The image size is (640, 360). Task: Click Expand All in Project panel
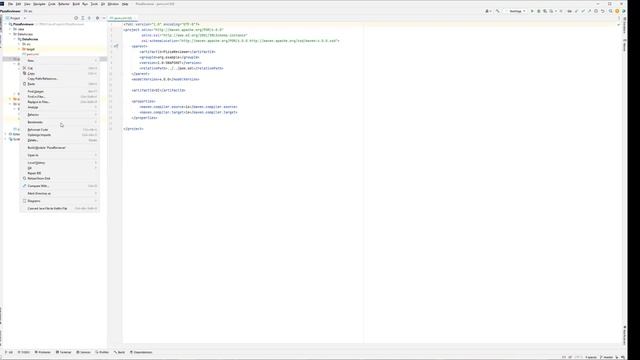(x=82, y=18)
